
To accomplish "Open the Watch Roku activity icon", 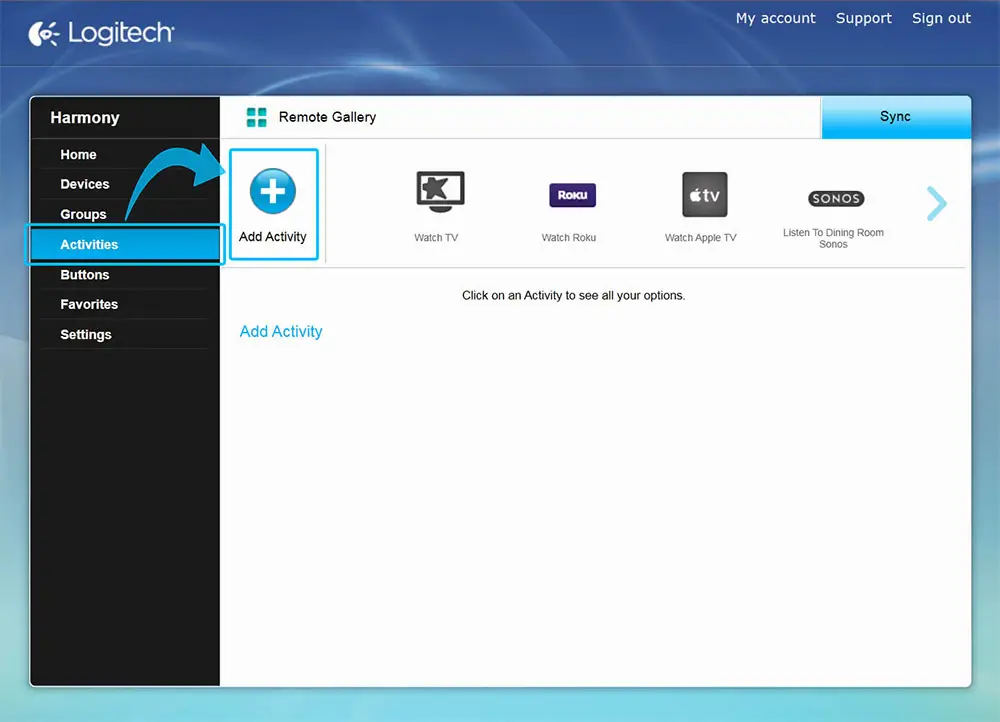I will (x=573, y=195).
